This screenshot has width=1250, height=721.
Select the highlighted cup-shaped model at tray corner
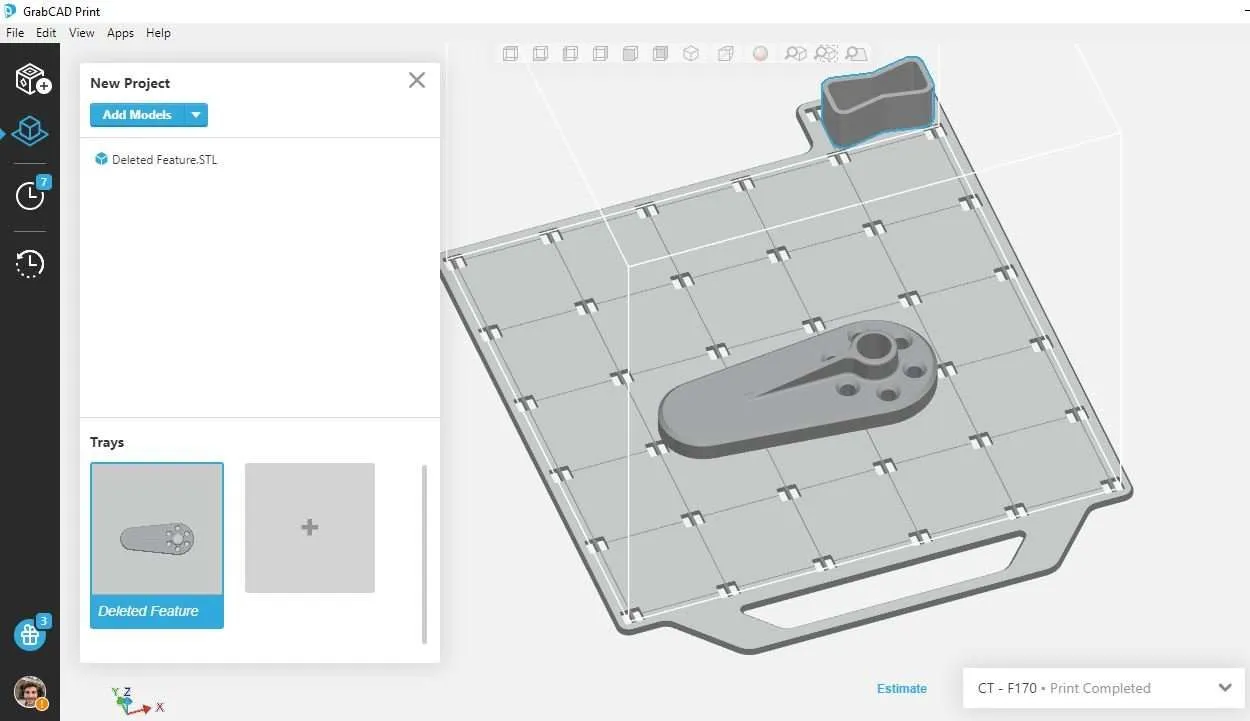880,103
